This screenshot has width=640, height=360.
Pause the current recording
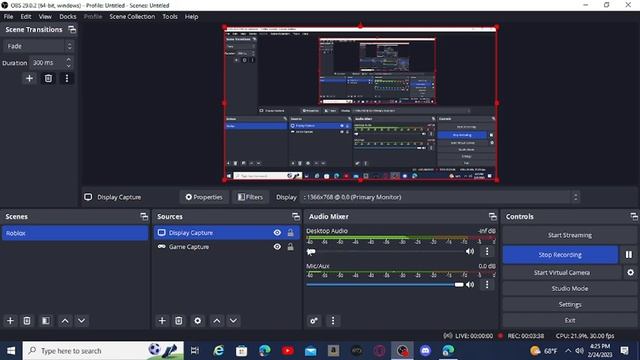[629, 255]
